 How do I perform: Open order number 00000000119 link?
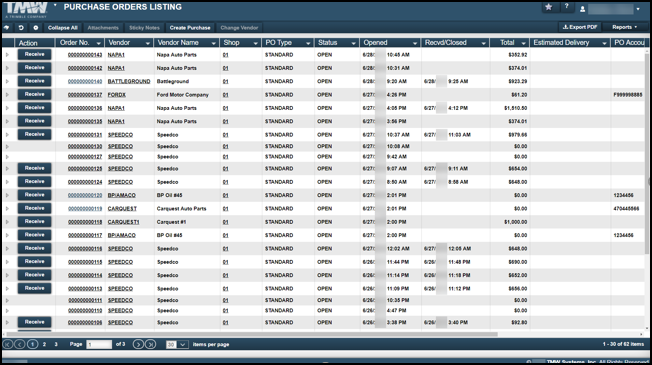click(85, 209)
